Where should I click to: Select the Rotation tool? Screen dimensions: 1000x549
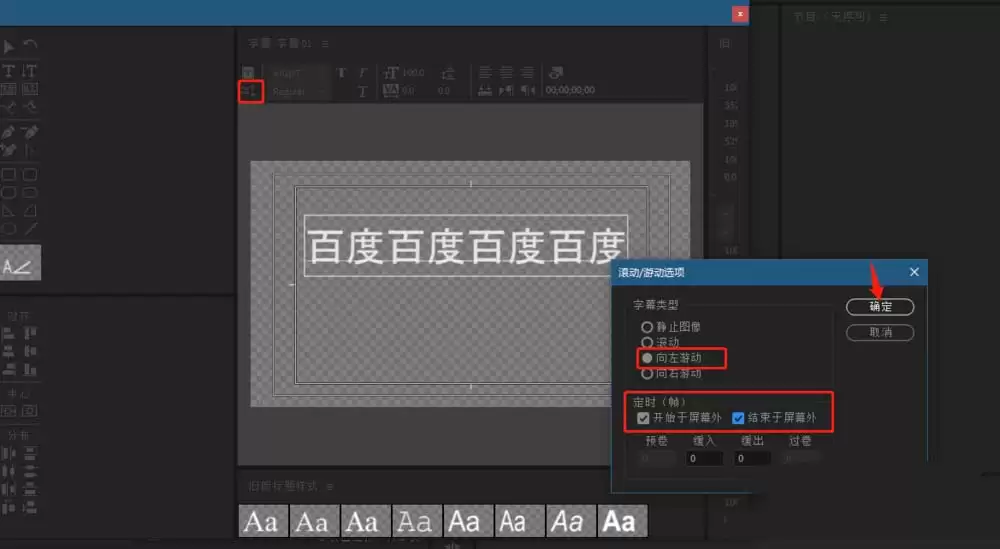[x=29, y=45]
